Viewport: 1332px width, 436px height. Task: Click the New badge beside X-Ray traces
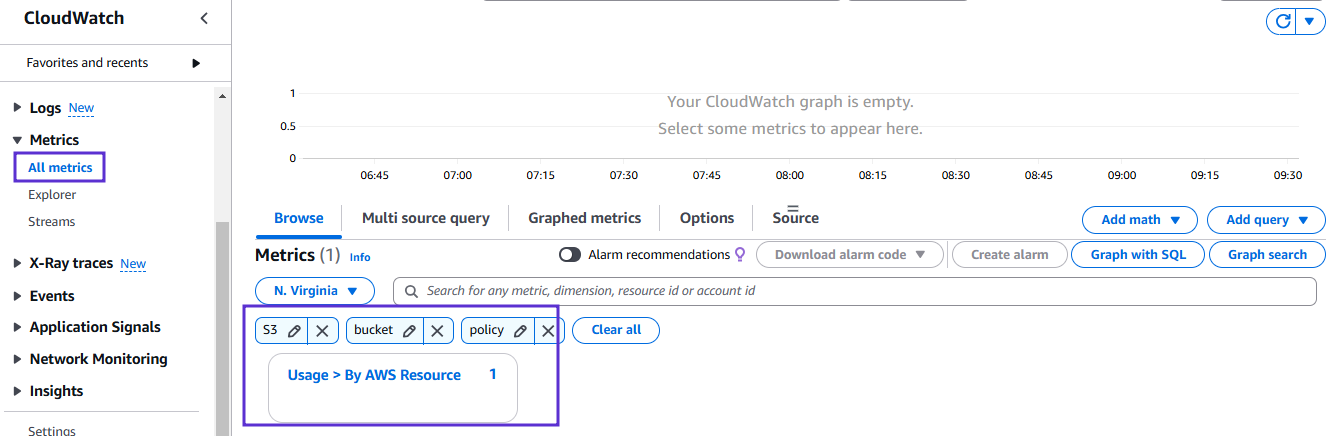(x=133, y=264)
